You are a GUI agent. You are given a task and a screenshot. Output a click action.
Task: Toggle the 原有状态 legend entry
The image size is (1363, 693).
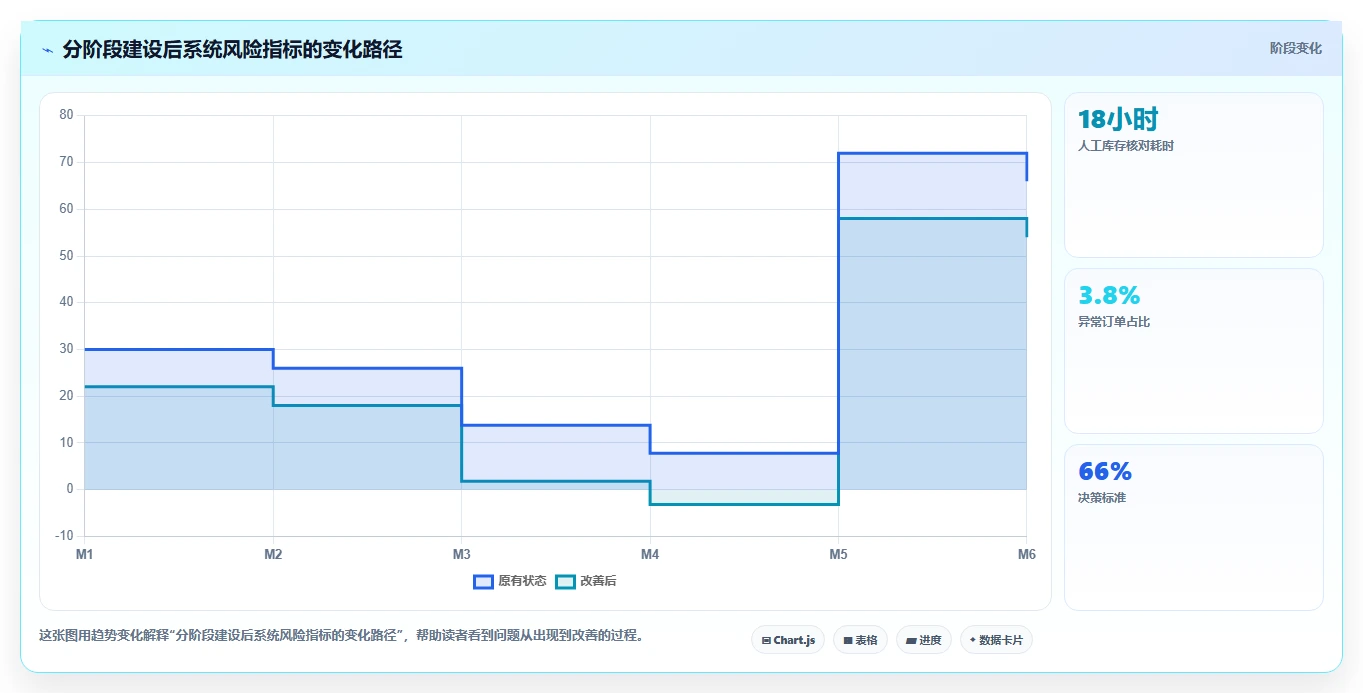(x=510, y=581)
